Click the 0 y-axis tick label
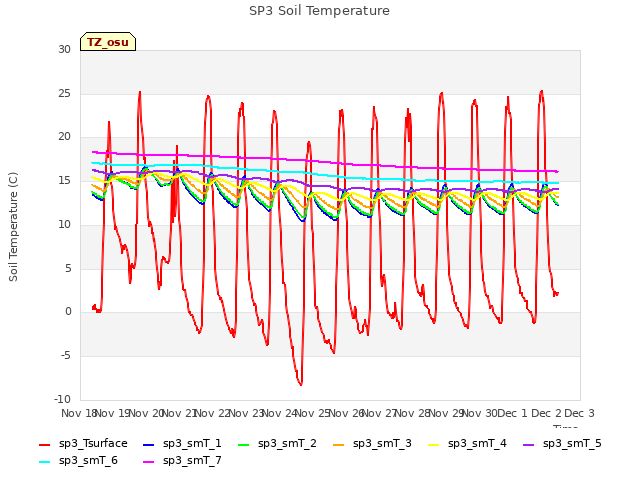Screen dimensions: 640x480 (68, 312)
